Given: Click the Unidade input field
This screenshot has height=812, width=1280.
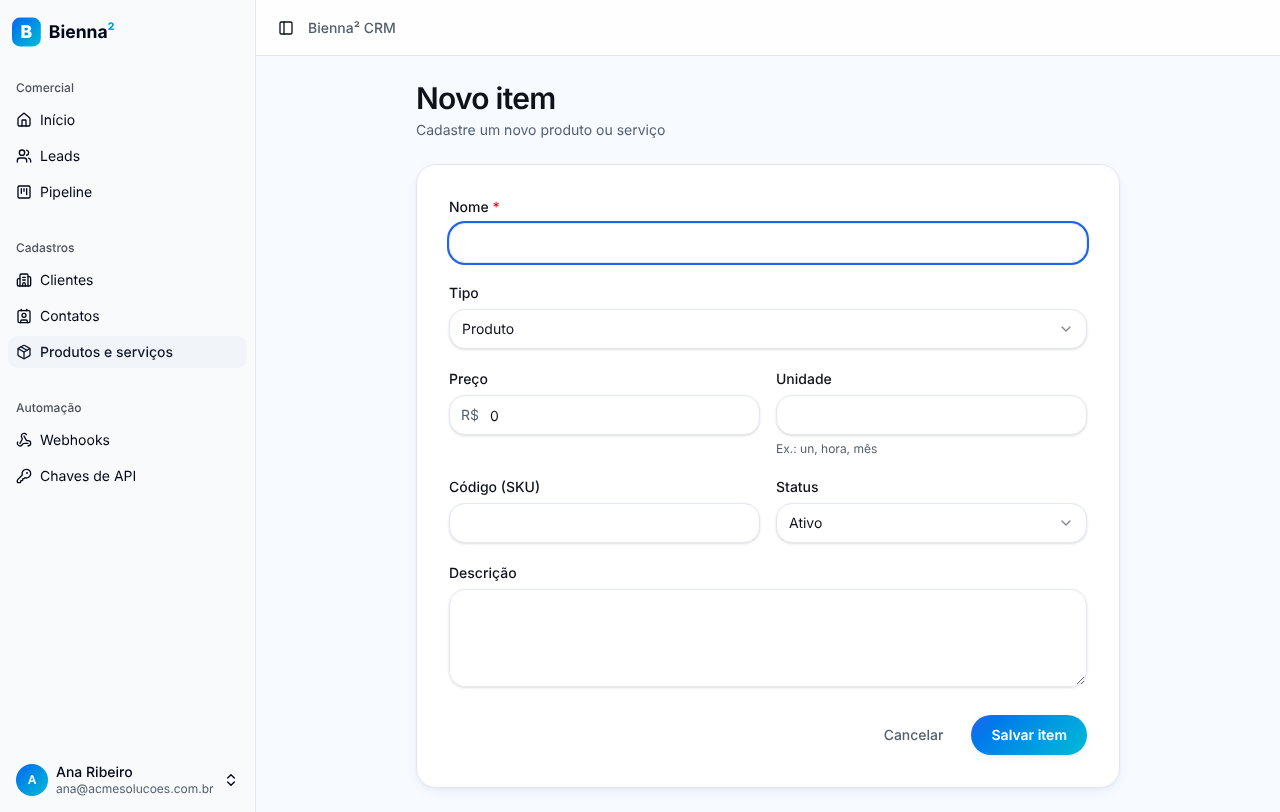Looking at the screenshot, I should click(x=931, y=415).
